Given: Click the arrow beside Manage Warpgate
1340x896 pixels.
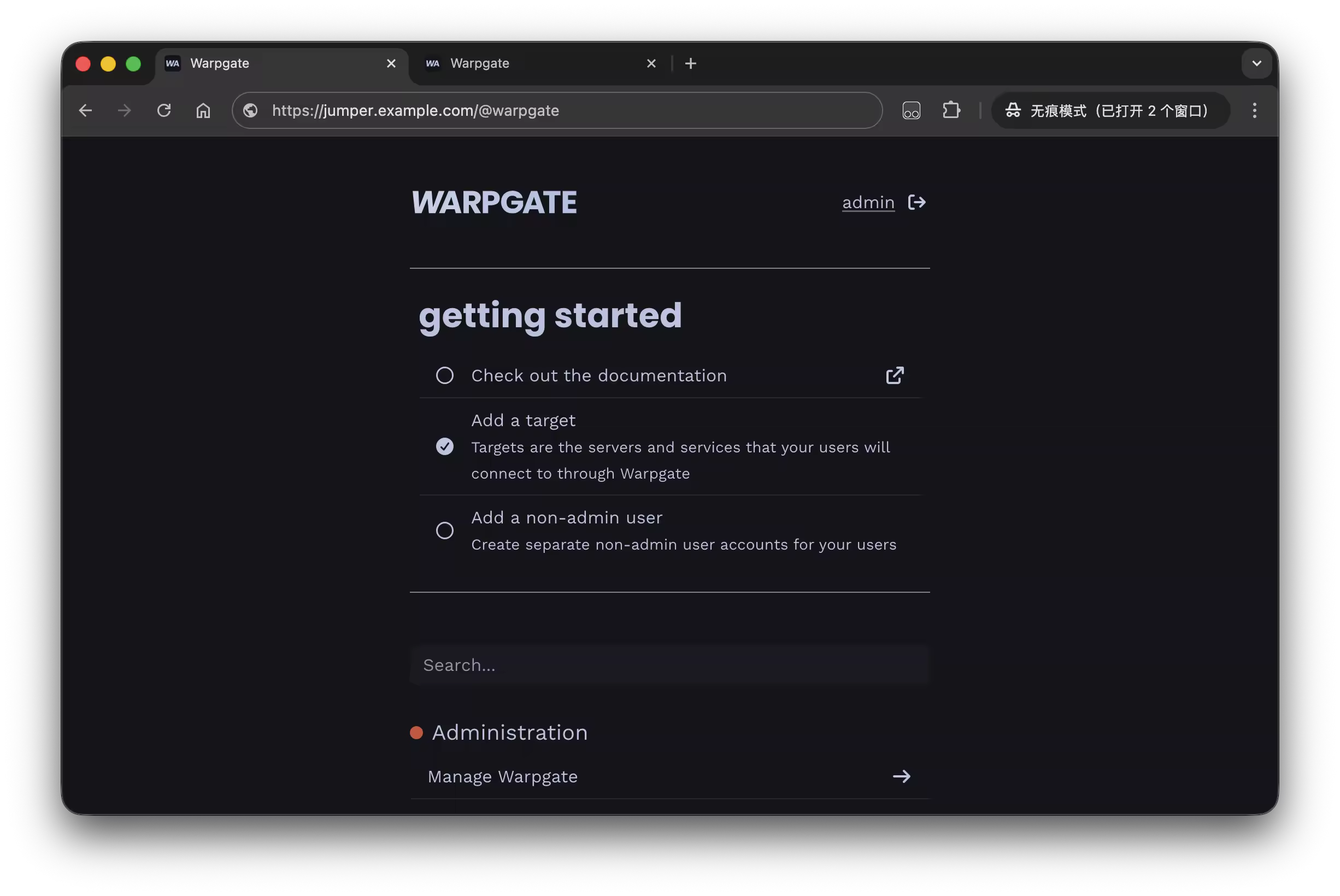Looking at the screenshot, I should tap(901, 776).
